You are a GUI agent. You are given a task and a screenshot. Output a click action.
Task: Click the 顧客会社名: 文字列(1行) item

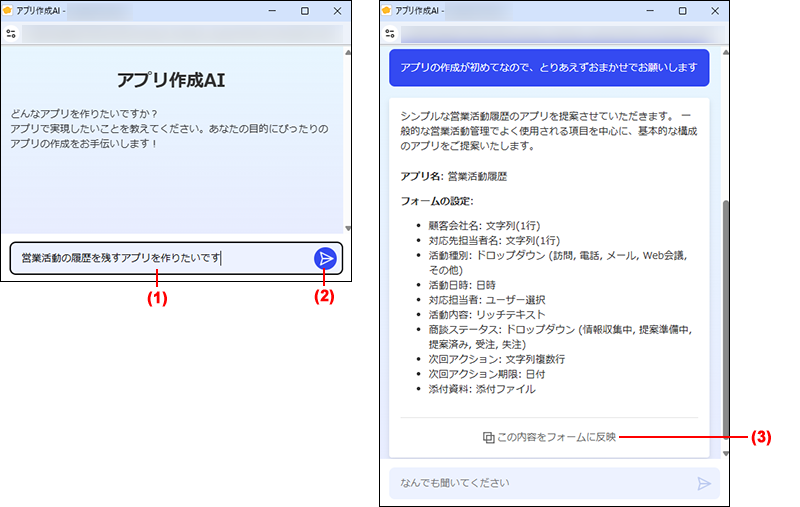(x=484, y=225)
